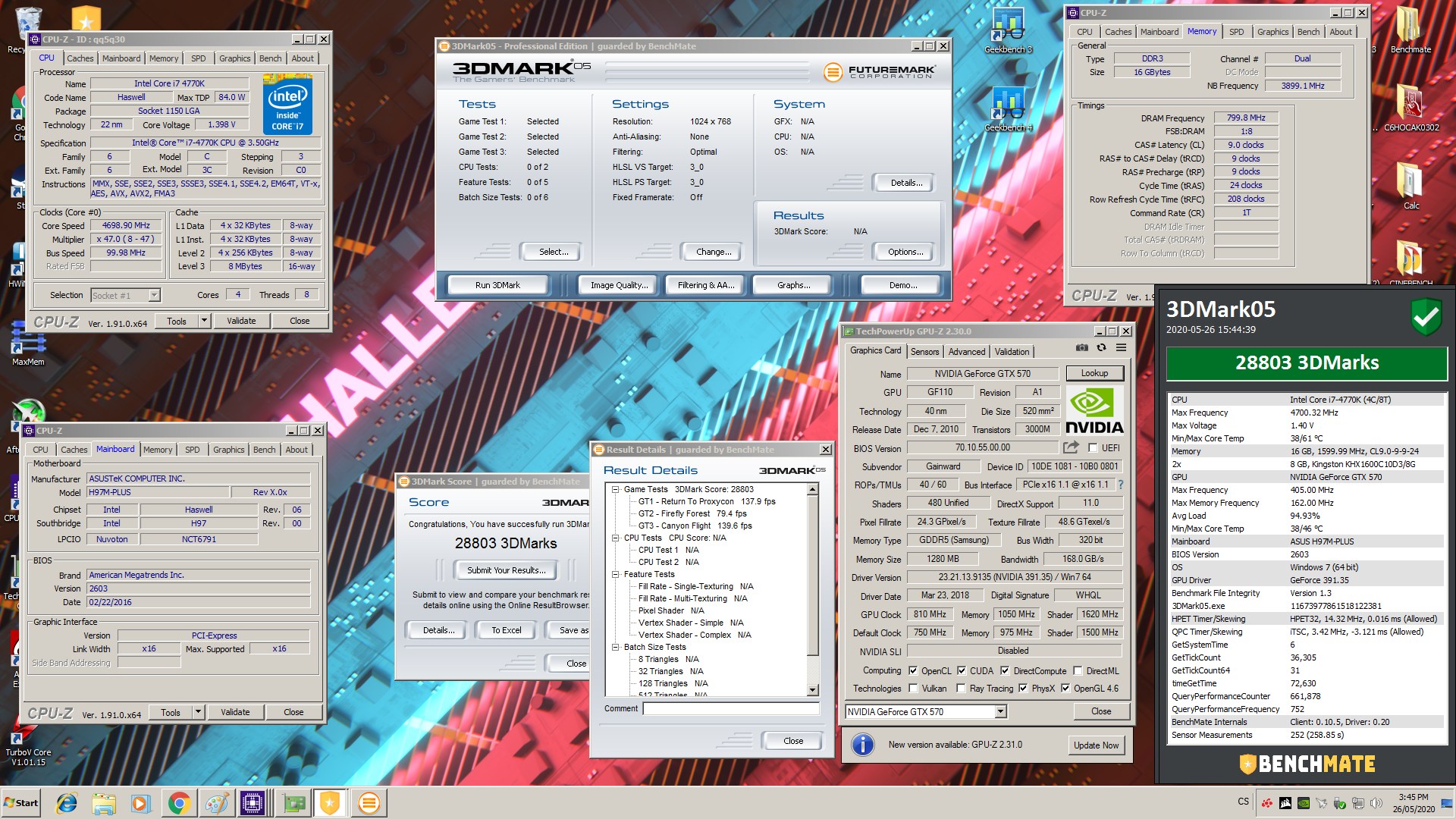Toggle the CUDA checkbox
Image resolution: width=1456 pixels, height=819 pixels.
point(962,671)
